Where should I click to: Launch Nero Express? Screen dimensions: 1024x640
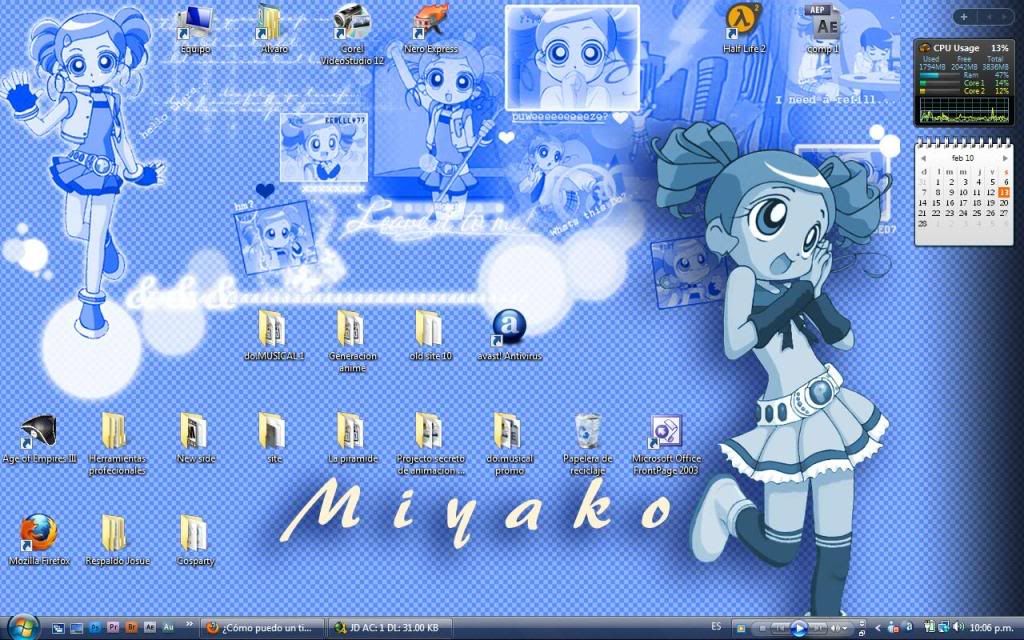430,29
